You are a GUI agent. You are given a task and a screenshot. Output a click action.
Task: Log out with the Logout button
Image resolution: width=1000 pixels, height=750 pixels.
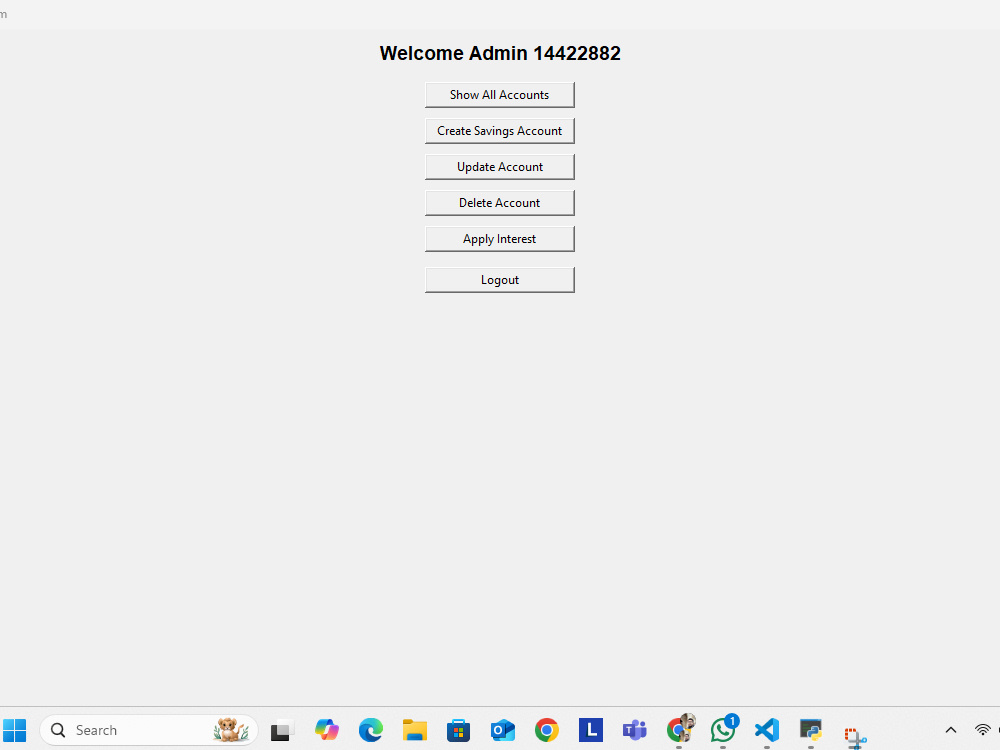pyautogui.click(x=499, y=280)
